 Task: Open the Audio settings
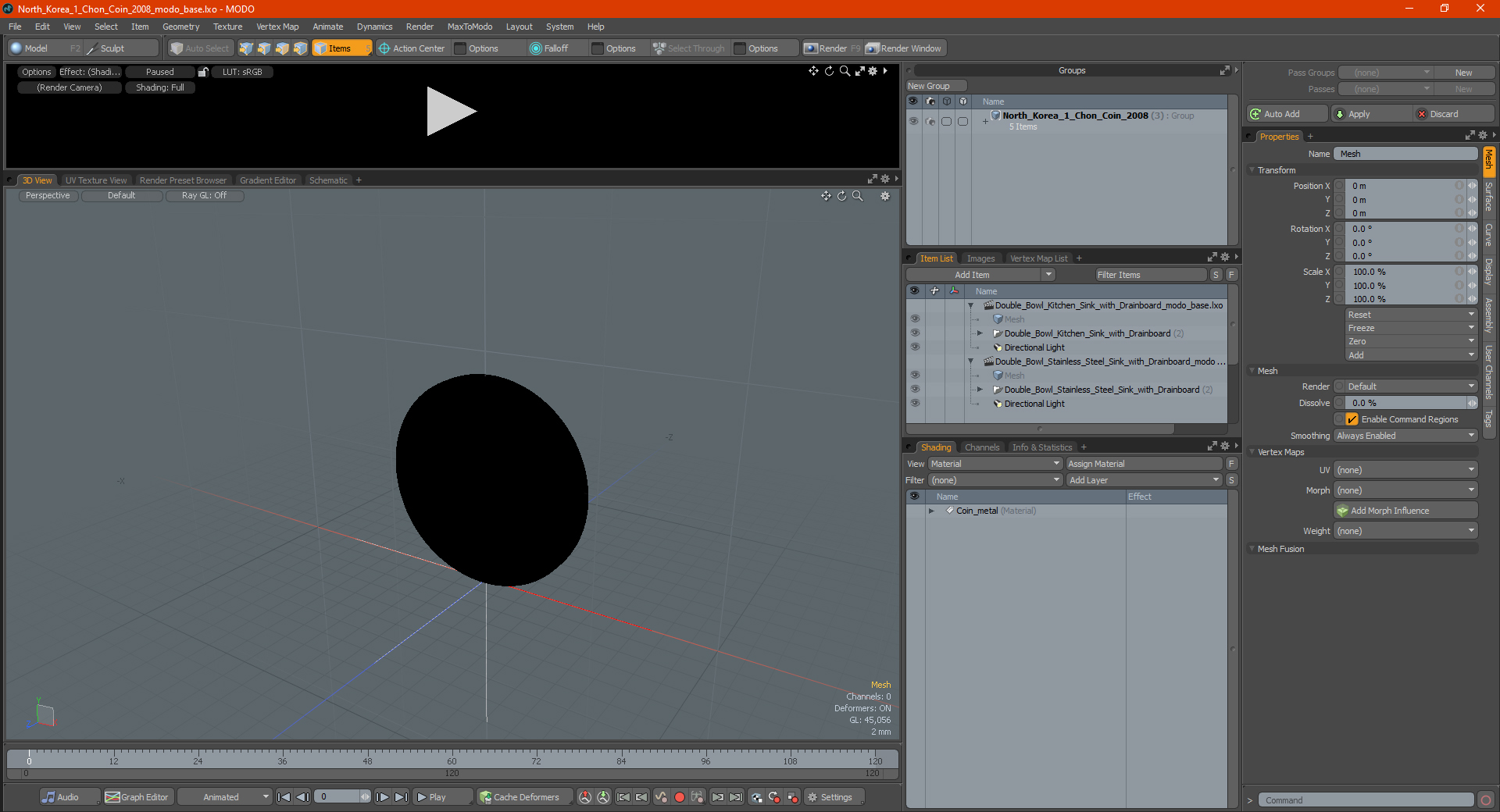[70, 797]
